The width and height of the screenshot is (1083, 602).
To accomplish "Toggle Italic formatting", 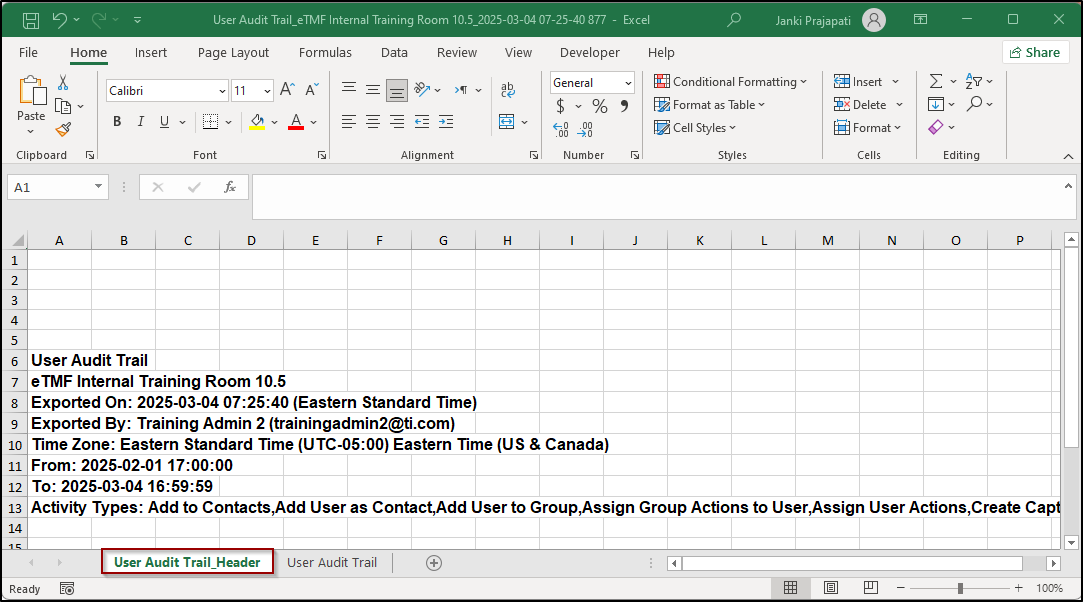I will (141, 122).
